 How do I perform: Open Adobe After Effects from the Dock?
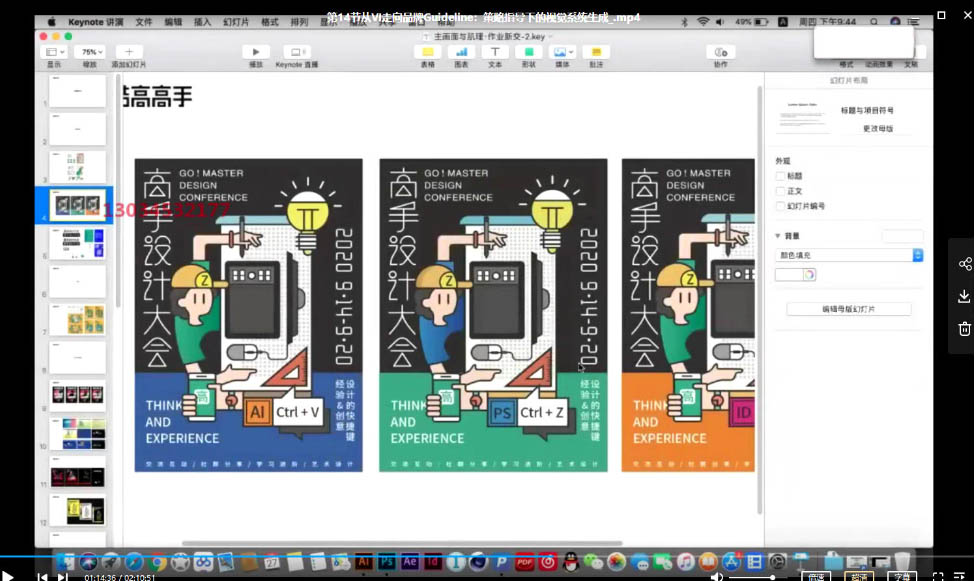click(410, 562)
